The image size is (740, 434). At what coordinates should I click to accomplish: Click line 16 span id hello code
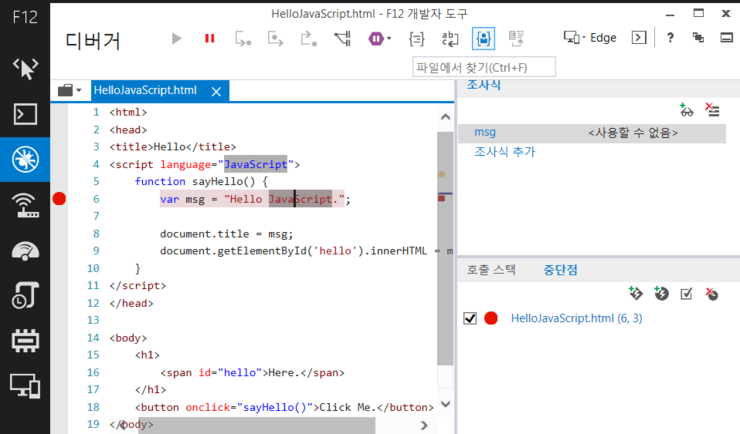pos(252,373)
